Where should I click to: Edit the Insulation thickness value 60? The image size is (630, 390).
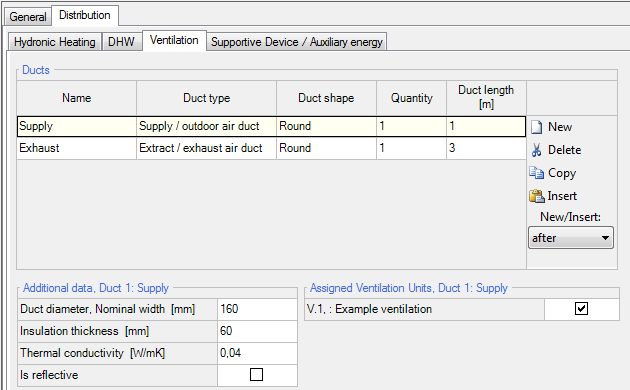coord(257,331)
